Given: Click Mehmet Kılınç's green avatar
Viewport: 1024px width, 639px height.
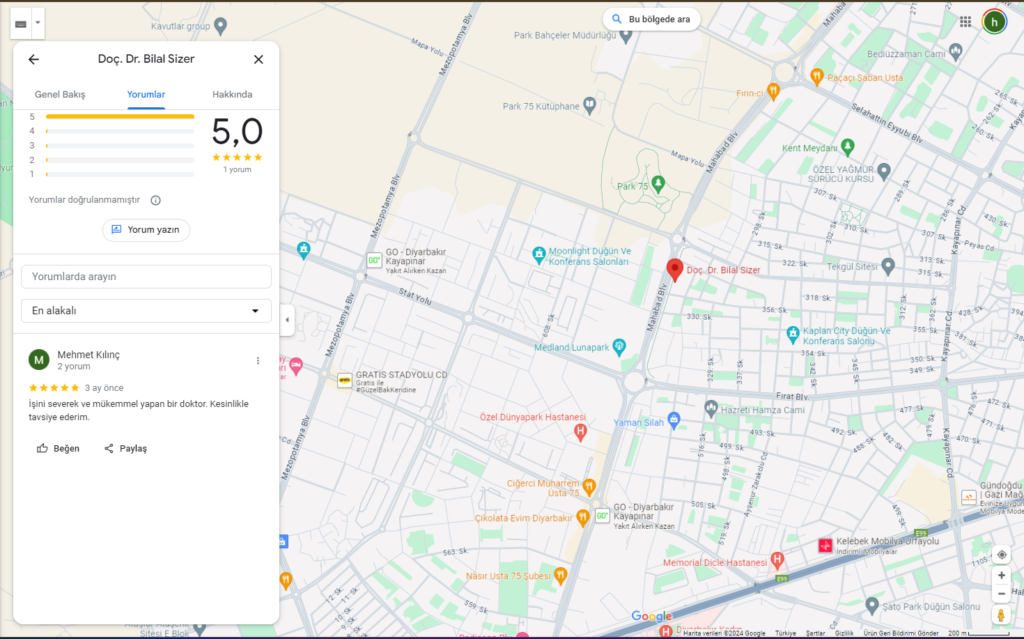Looking at the screenshot, I should (x=39, y=359).
